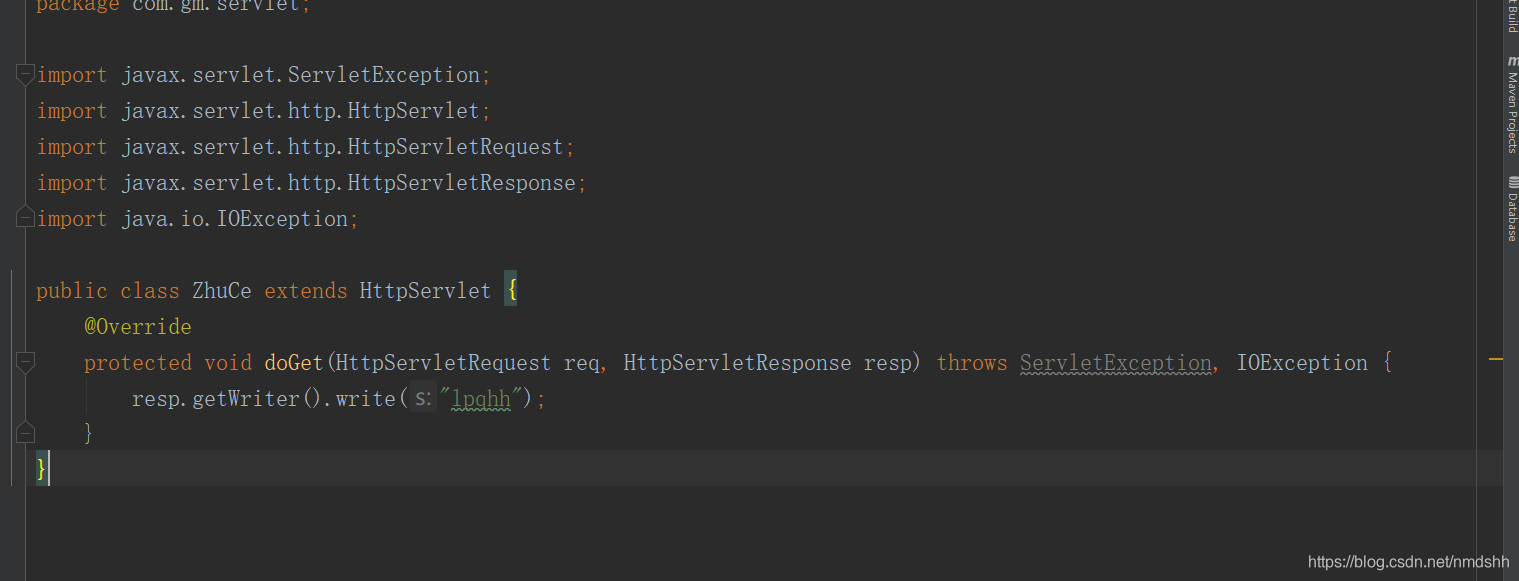Click the 's:' parameter hint
1519x581 pixels.
(x=424, y=399)
